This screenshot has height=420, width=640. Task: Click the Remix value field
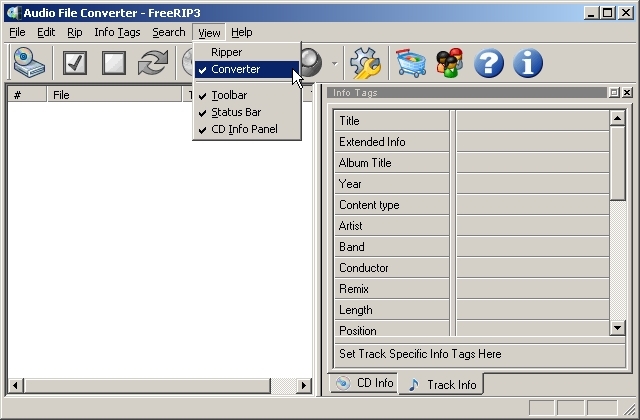533,289
